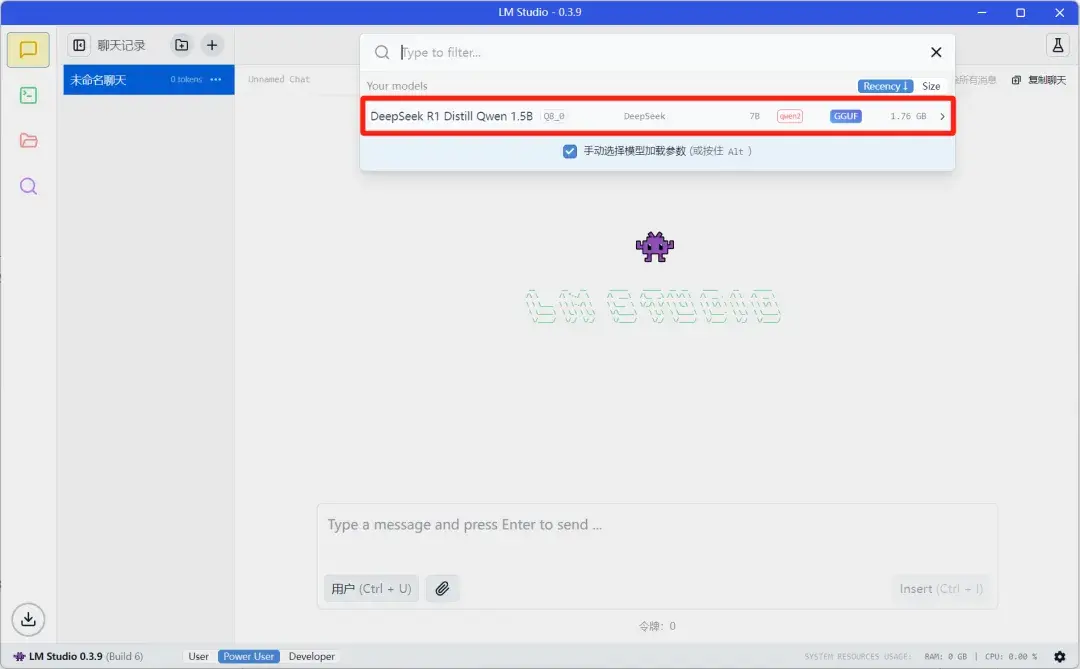The image size is (1080, 669).
Task: Start a new chat with plus icon
Action: coord(212,45)
